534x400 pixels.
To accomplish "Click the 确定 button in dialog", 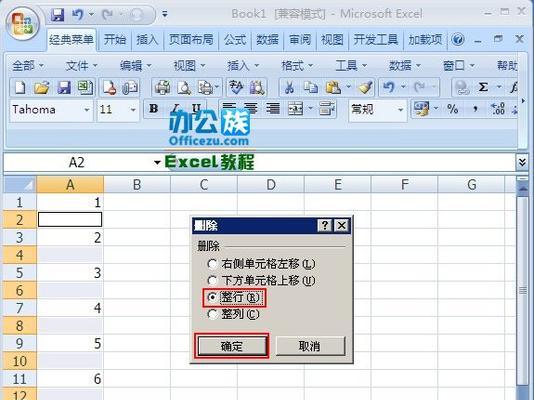I will [232, 346].
